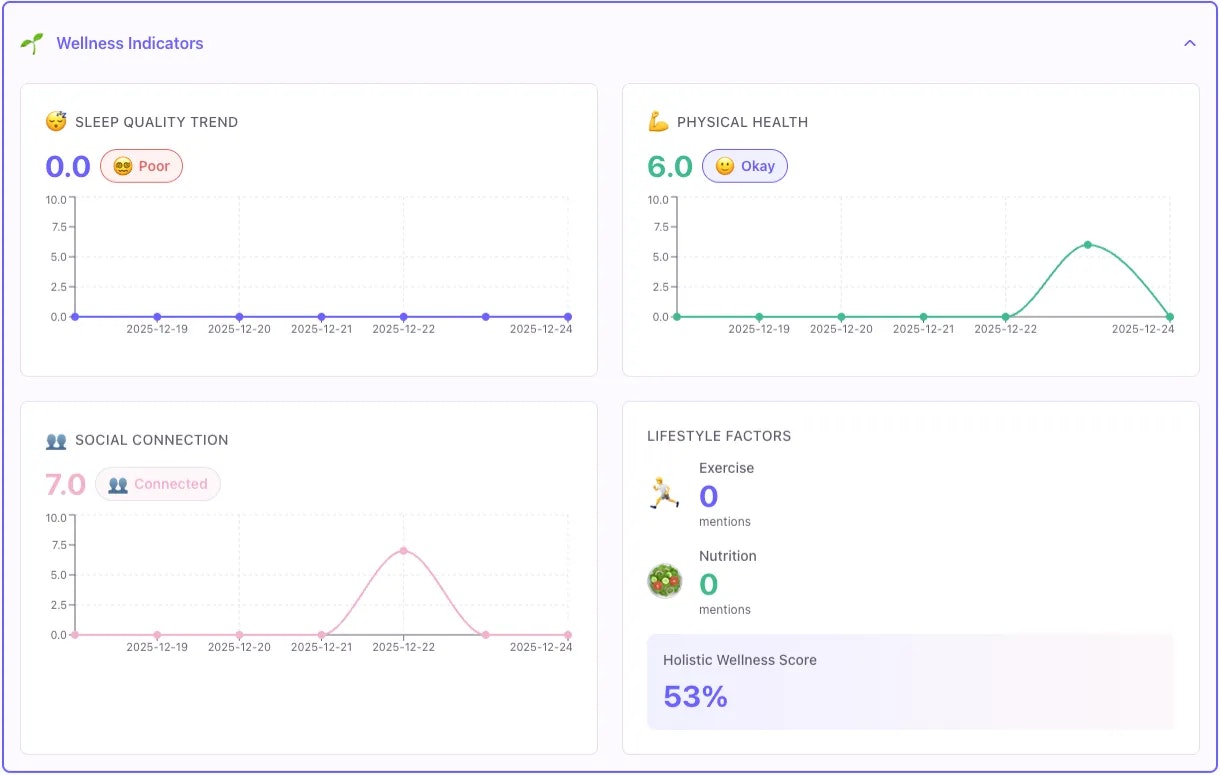This screenshot has height=775, width=1220.
Task: Select the salad icon next to Nutrition
Action: (x=664, y=581)
